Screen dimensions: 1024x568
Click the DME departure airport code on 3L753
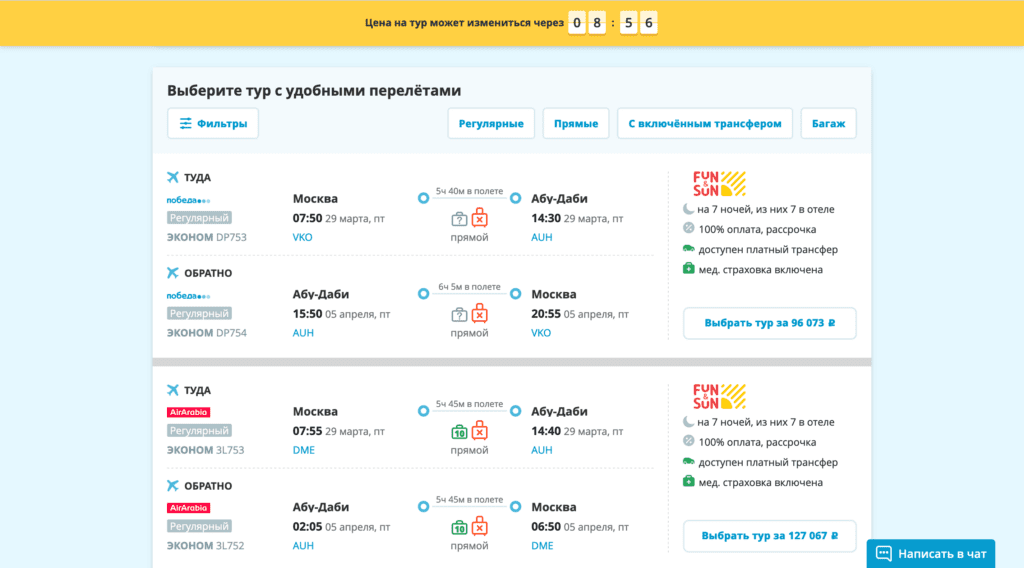304,450
